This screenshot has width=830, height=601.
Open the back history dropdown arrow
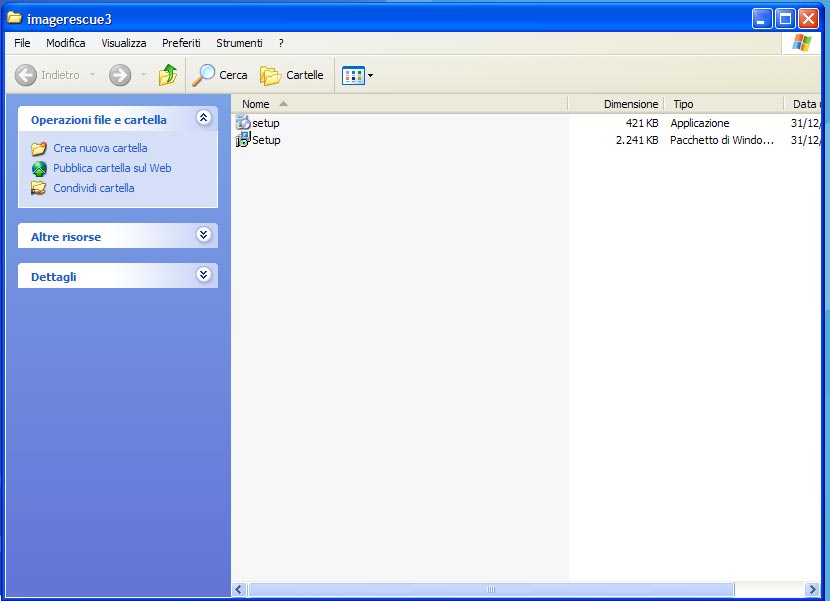point(93,75)
